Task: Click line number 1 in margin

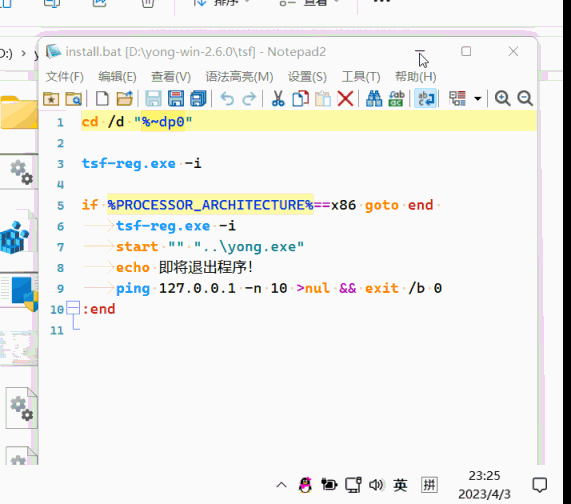Action: (x=60, y=122)
